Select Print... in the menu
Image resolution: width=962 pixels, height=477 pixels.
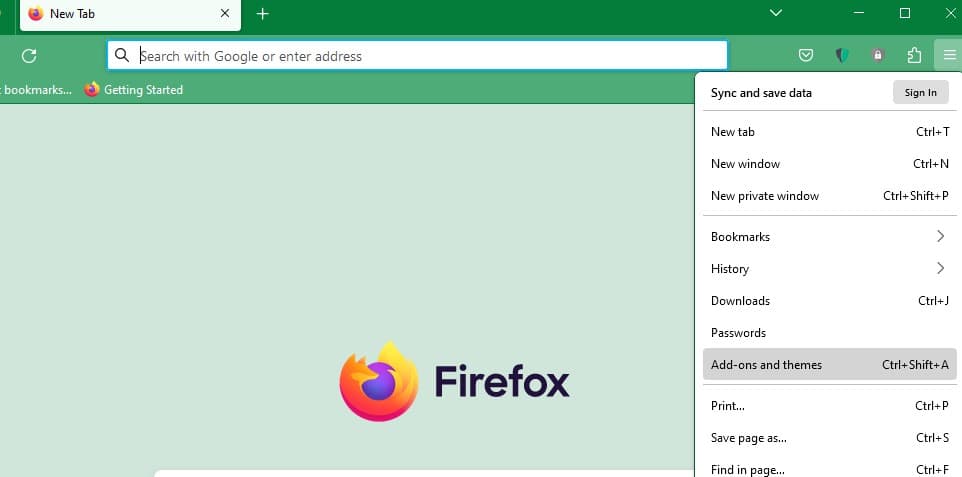coord(829,406)
